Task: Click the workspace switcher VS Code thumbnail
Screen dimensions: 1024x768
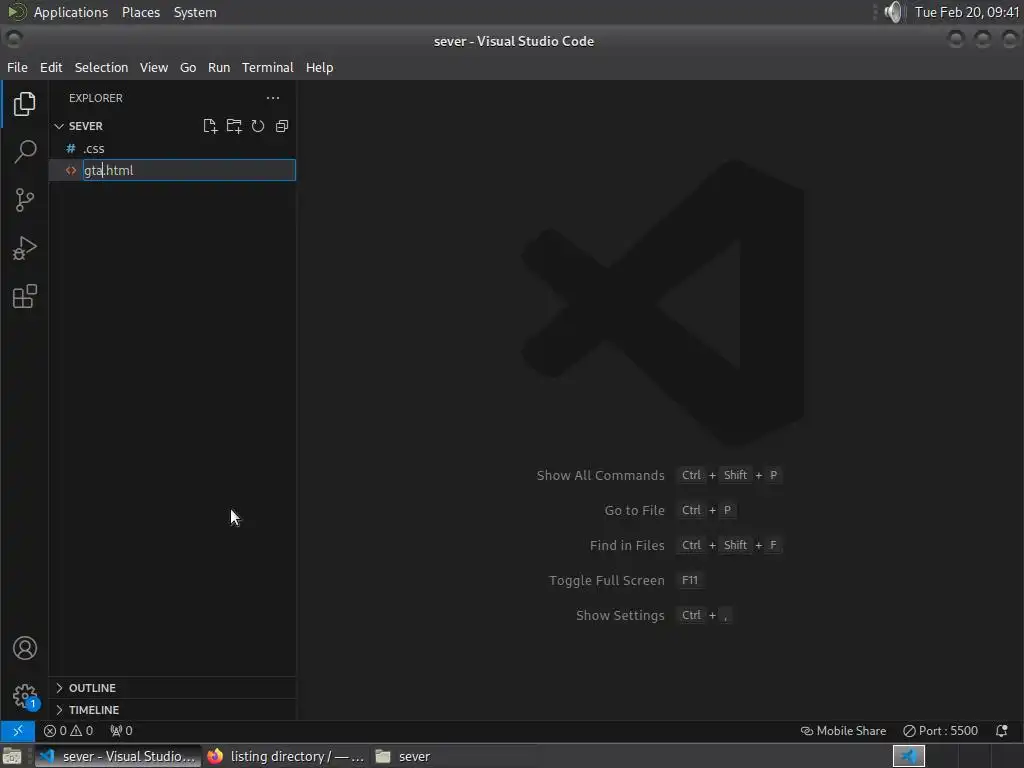Action: click(x=908, y=756)
